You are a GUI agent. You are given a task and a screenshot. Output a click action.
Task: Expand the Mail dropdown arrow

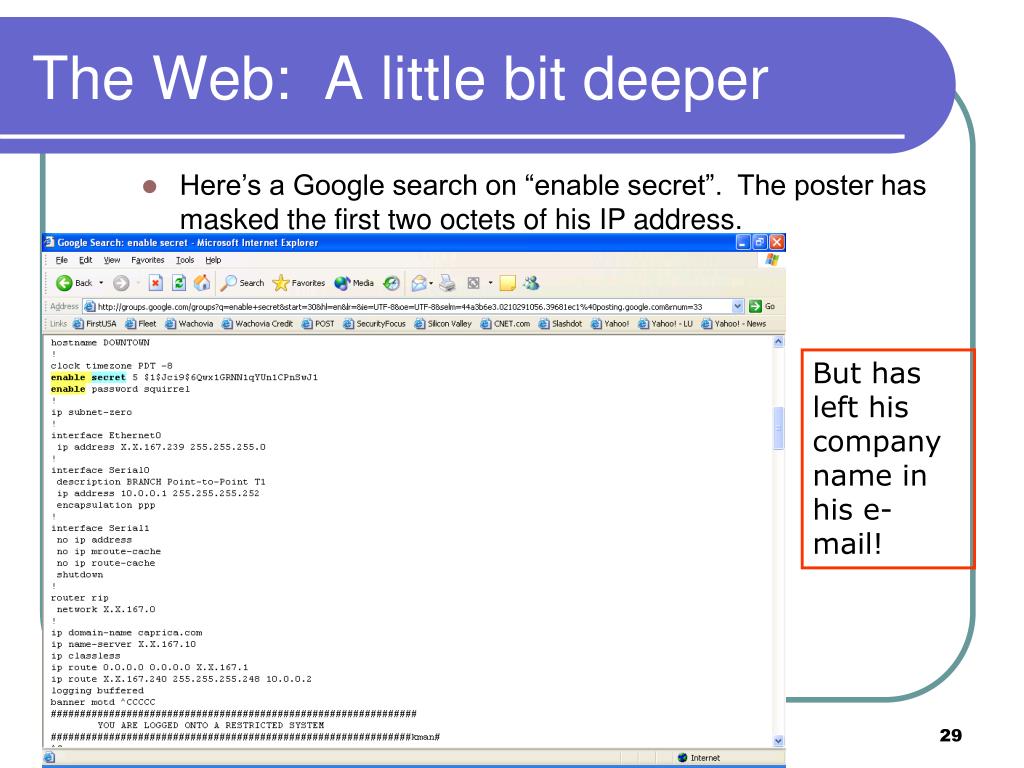tap(431, 283)
